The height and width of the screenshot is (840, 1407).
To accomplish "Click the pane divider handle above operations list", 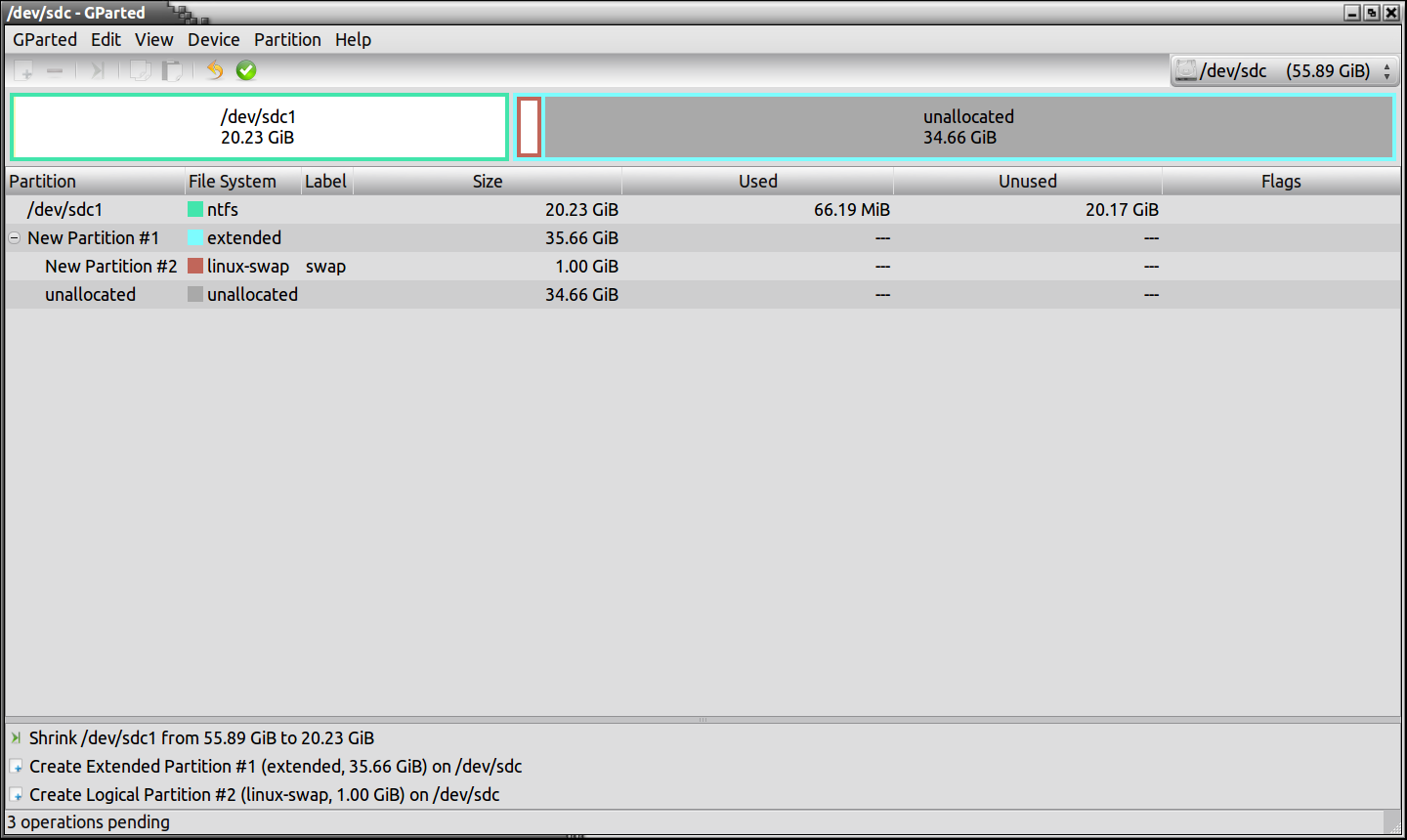I will pos(703,720).
